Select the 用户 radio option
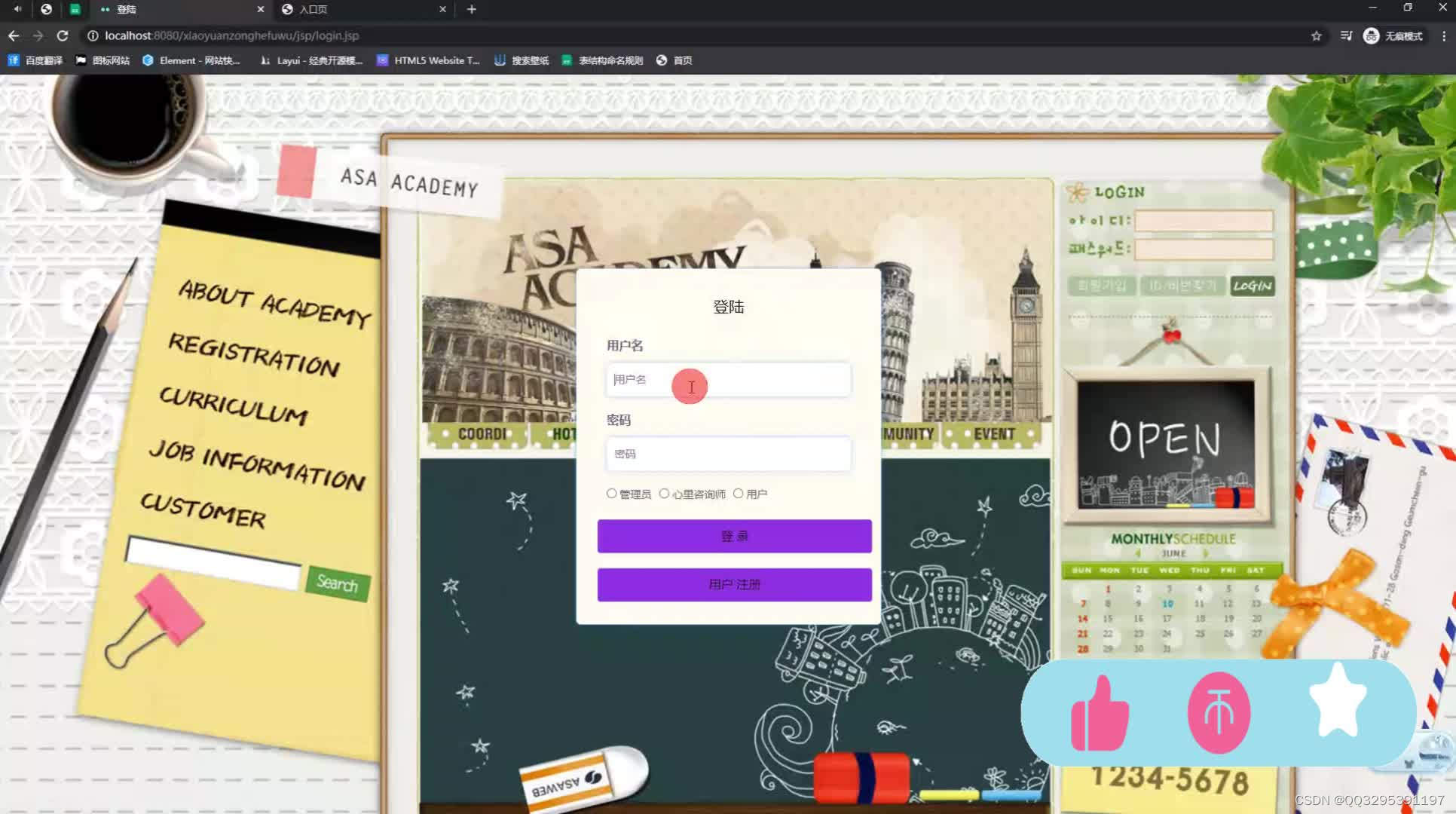Image resolution: width=1456 pixels, height=814 pixels. [738, 494]
